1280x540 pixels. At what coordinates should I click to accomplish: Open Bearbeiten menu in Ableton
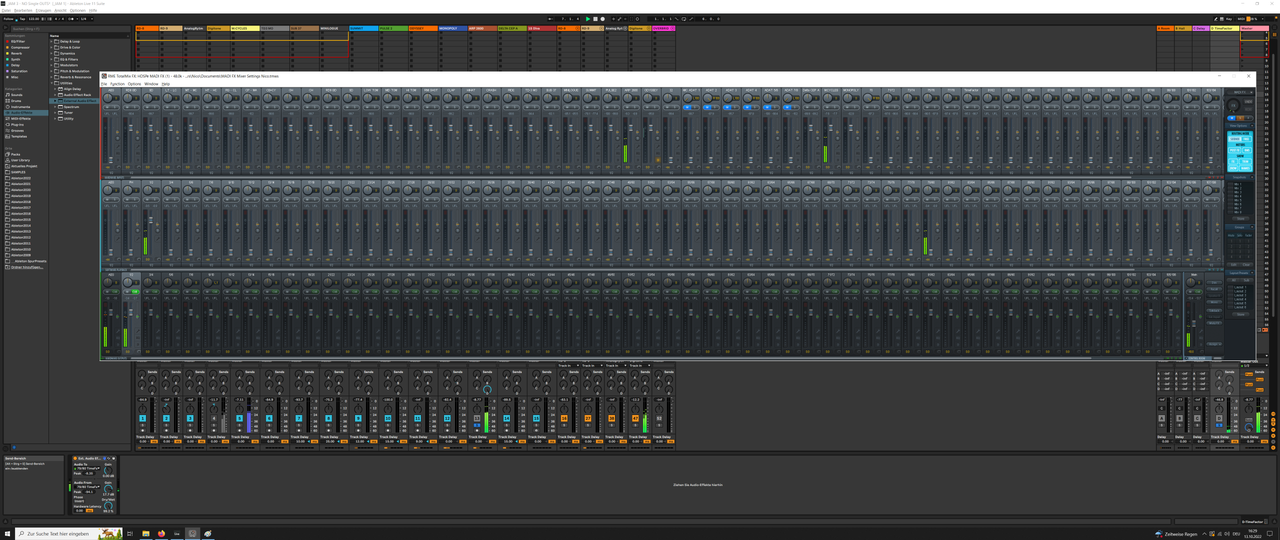[x=23, y=10]
